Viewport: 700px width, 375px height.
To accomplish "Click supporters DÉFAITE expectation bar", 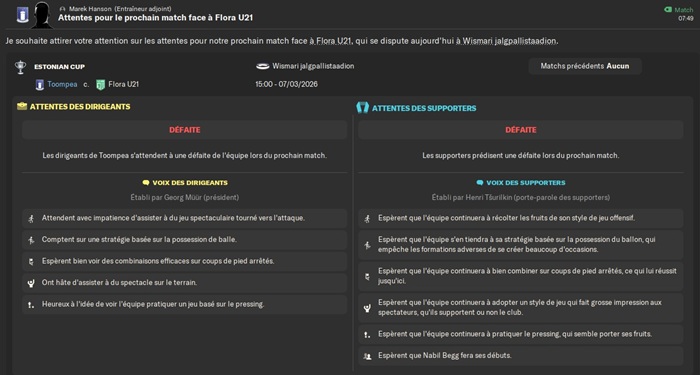I will pyautogui.click(x=521, y=130).
